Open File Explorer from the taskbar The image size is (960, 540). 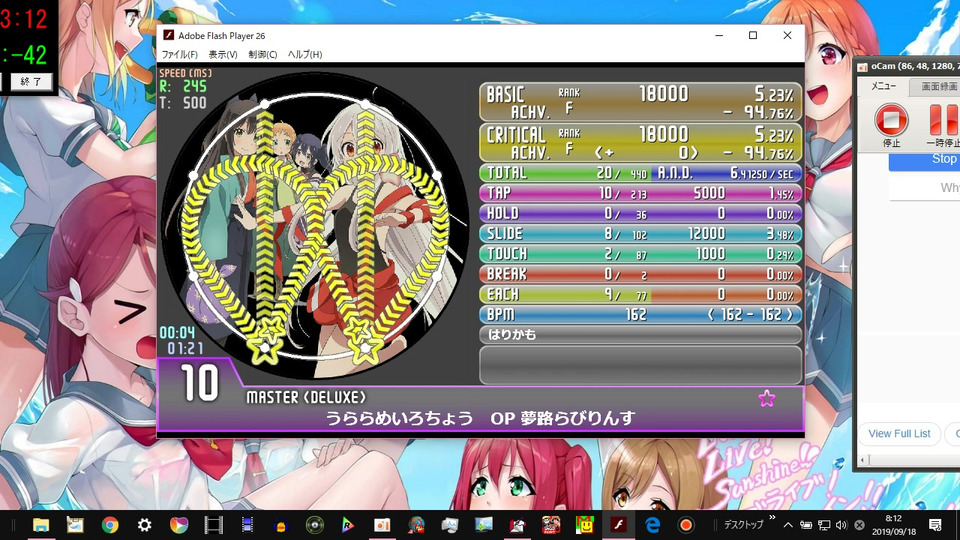[x=41, y=525]
